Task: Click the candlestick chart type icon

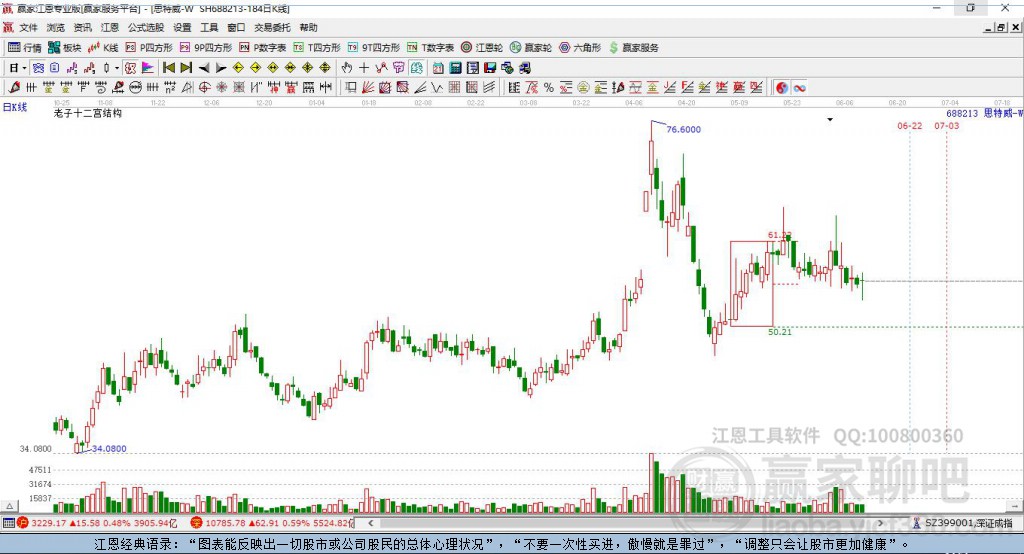Action: (106, 68)
